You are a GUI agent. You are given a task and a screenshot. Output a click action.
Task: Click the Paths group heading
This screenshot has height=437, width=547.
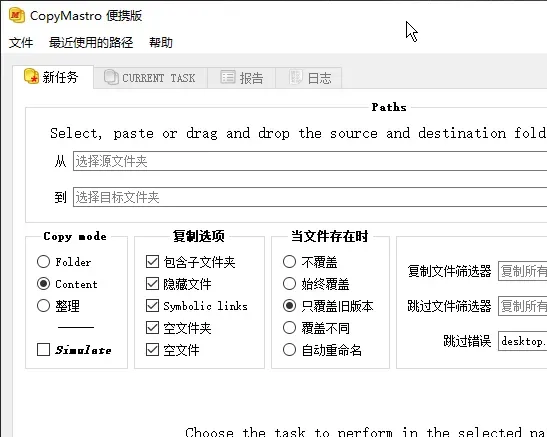(x=389, y=107)
